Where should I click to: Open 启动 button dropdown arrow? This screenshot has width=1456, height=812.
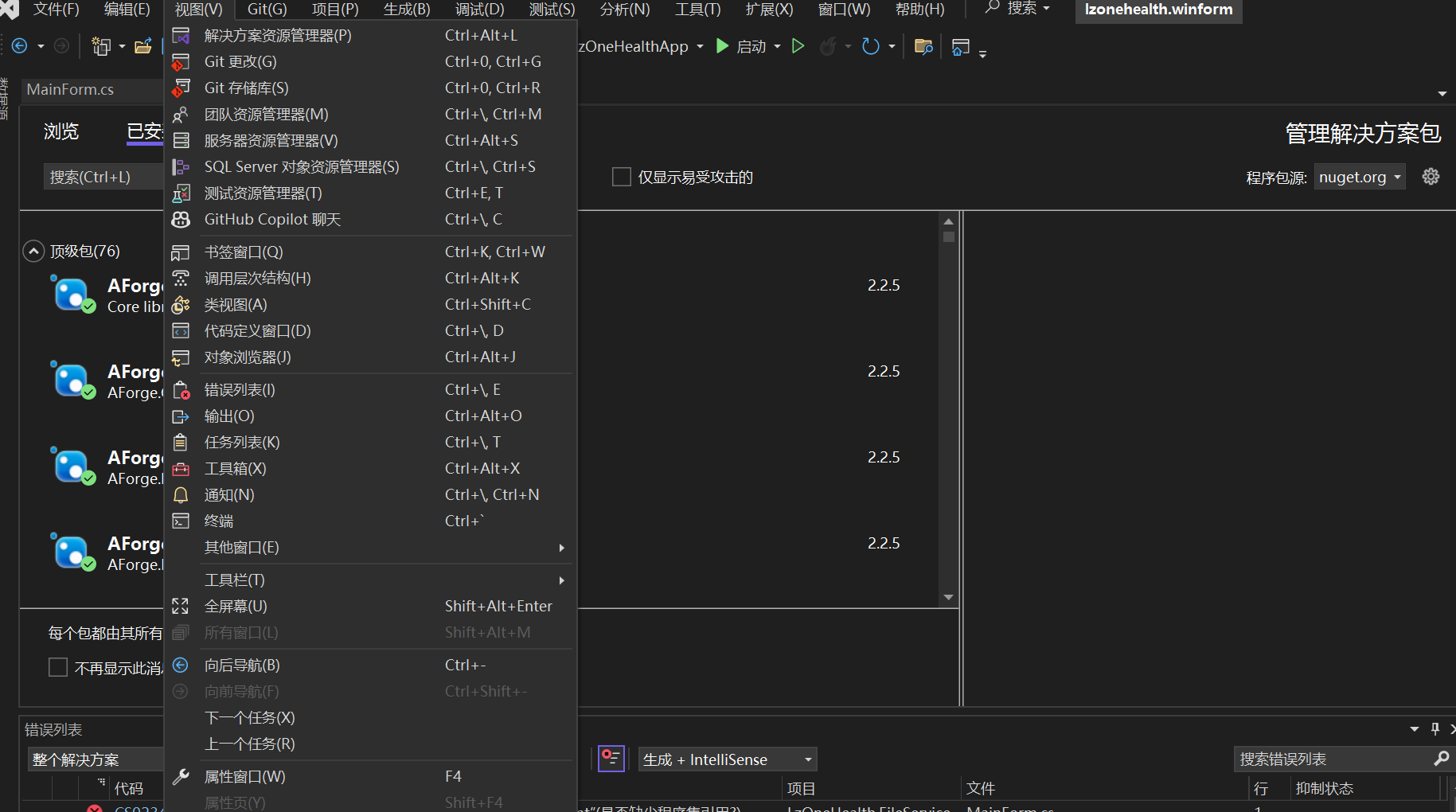(x=777, y=46)
